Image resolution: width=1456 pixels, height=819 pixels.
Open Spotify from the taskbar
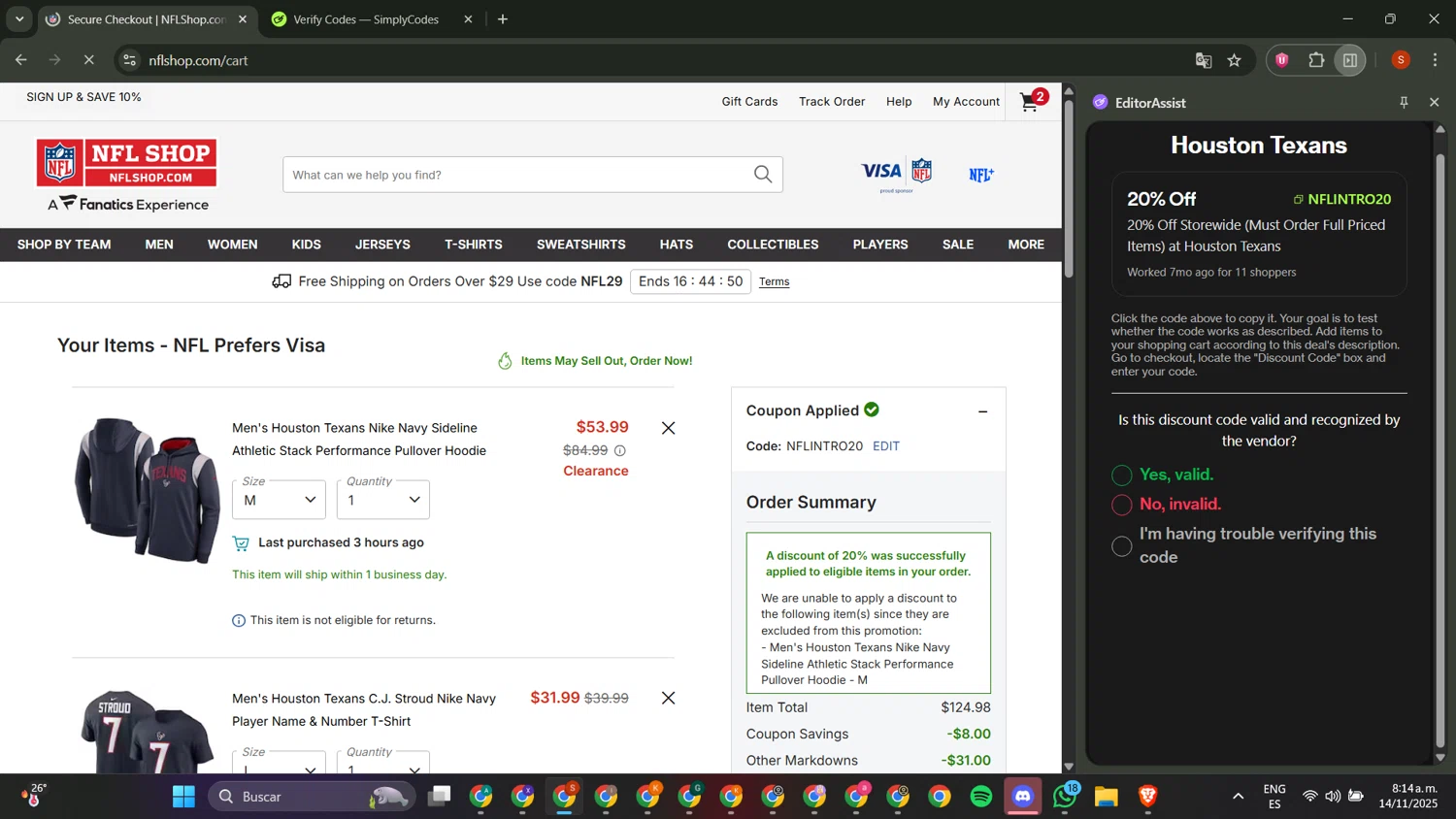[x=981, y=797]
